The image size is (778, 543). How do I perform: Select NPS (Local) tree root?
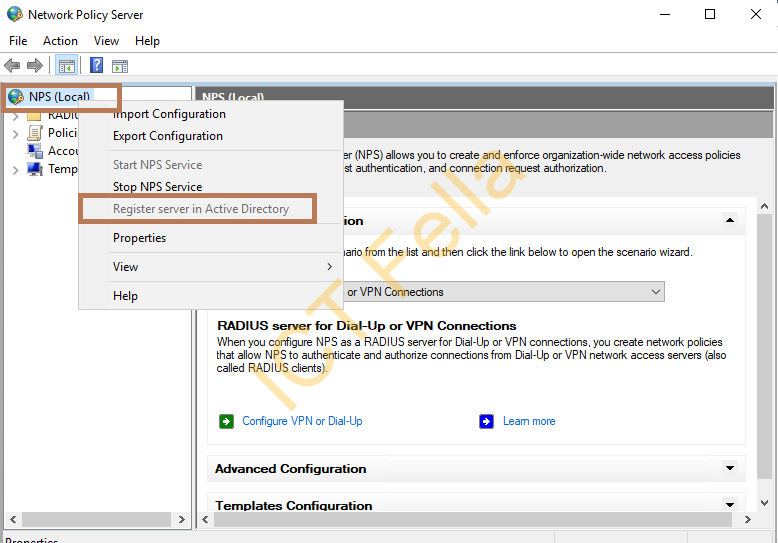pos(60,96)
